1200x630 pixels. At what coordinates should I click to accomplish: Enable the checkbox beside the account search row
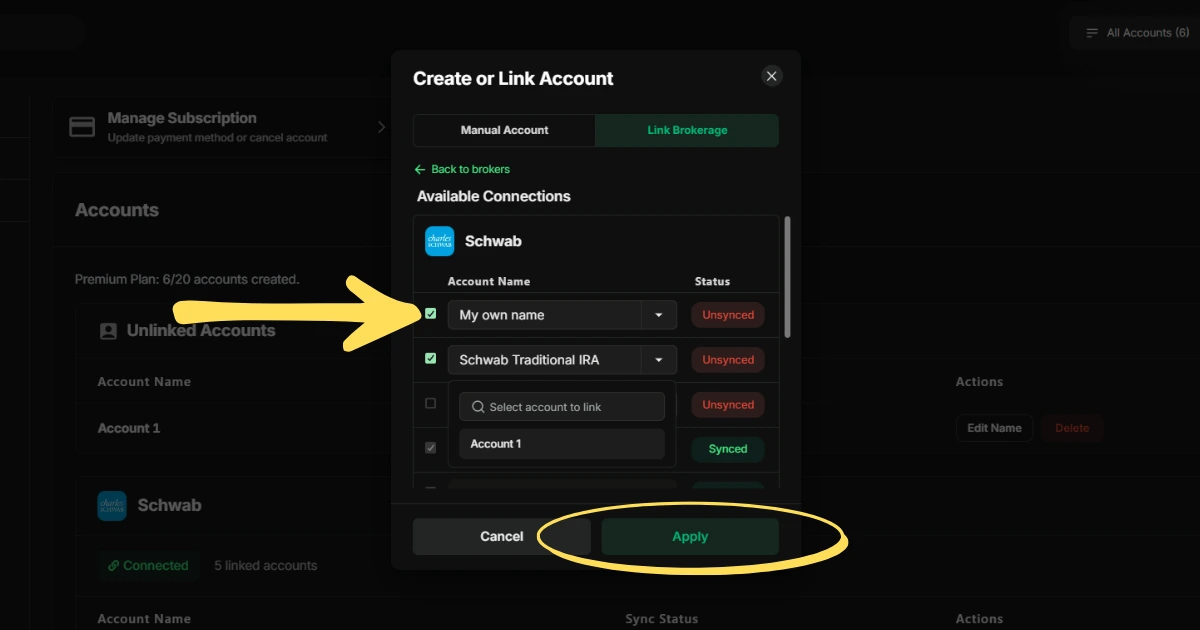coord(430,403)
